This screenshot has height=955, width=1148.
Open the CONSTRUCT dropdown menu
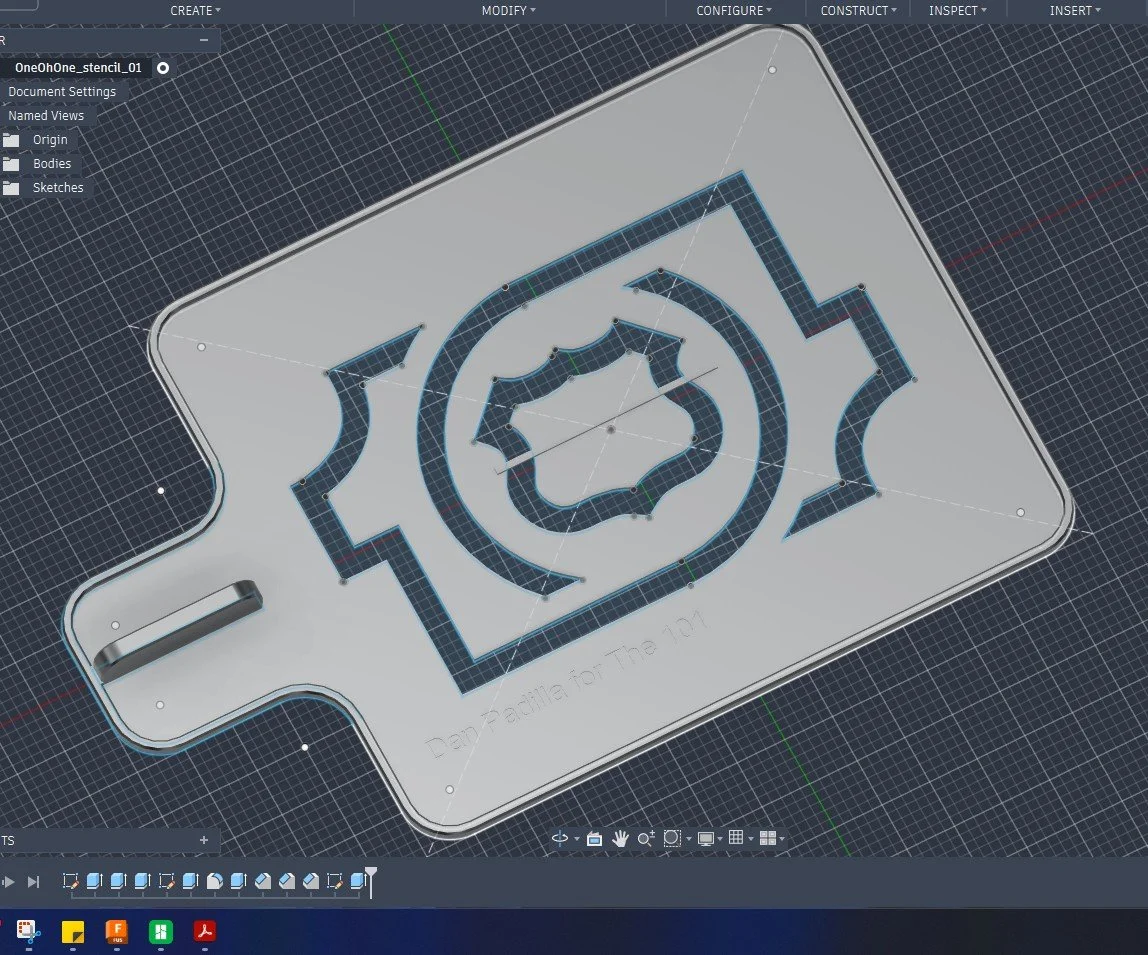859,10
